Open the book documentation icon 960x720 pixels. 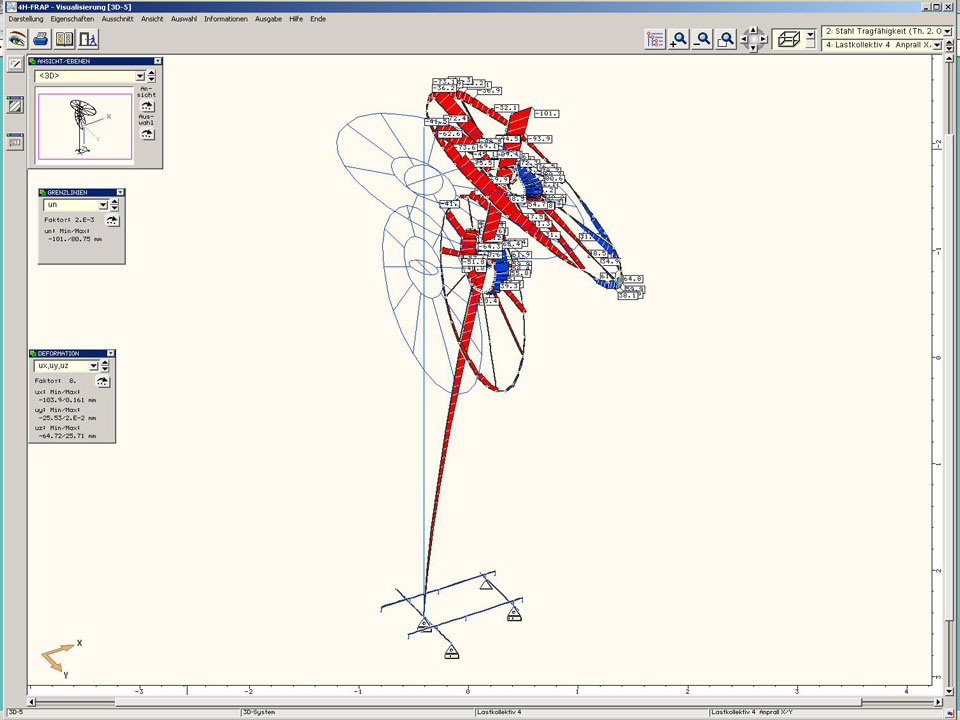click(65, 39)
